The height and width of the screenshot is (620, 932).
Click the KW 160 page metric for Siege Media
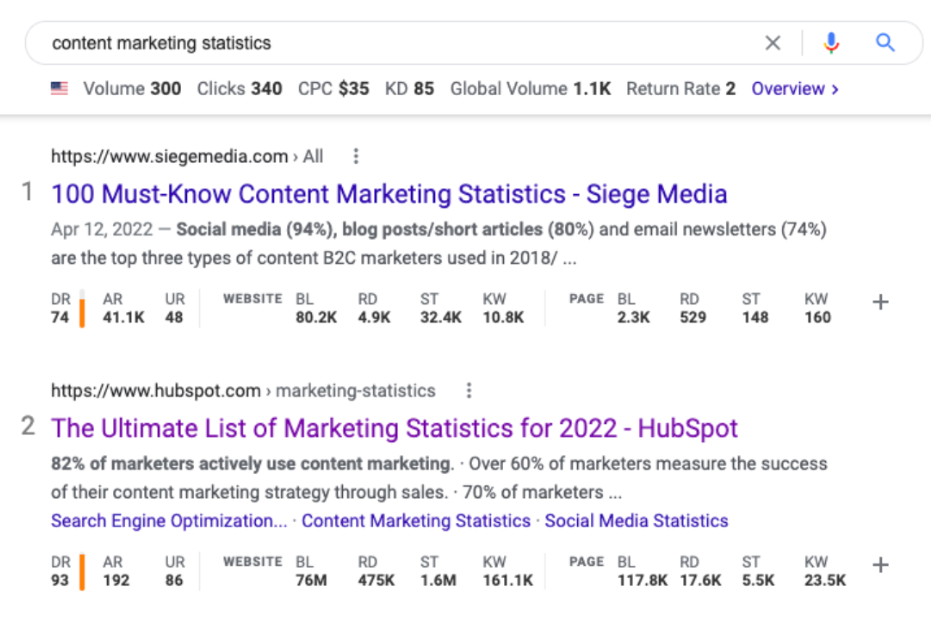pyautogui.click(x=817, y=308)
